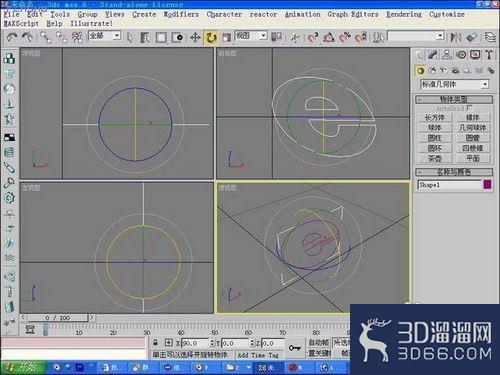Click the Shape1 object name field

449,185
